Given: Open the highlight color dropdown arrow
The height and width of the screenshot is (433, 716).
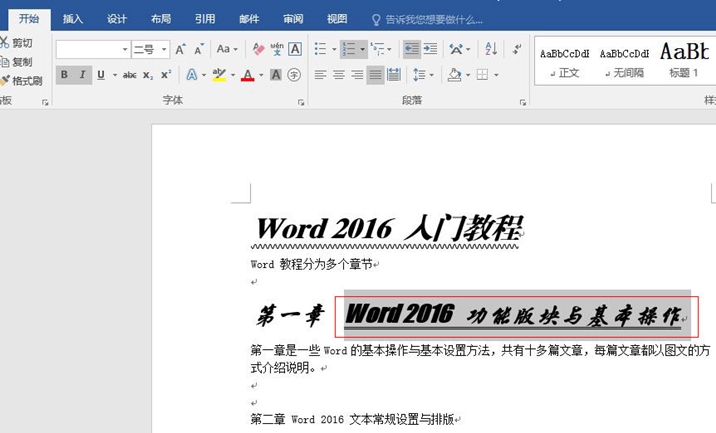Looking at the screenshot, I should (x=233, y=75).
